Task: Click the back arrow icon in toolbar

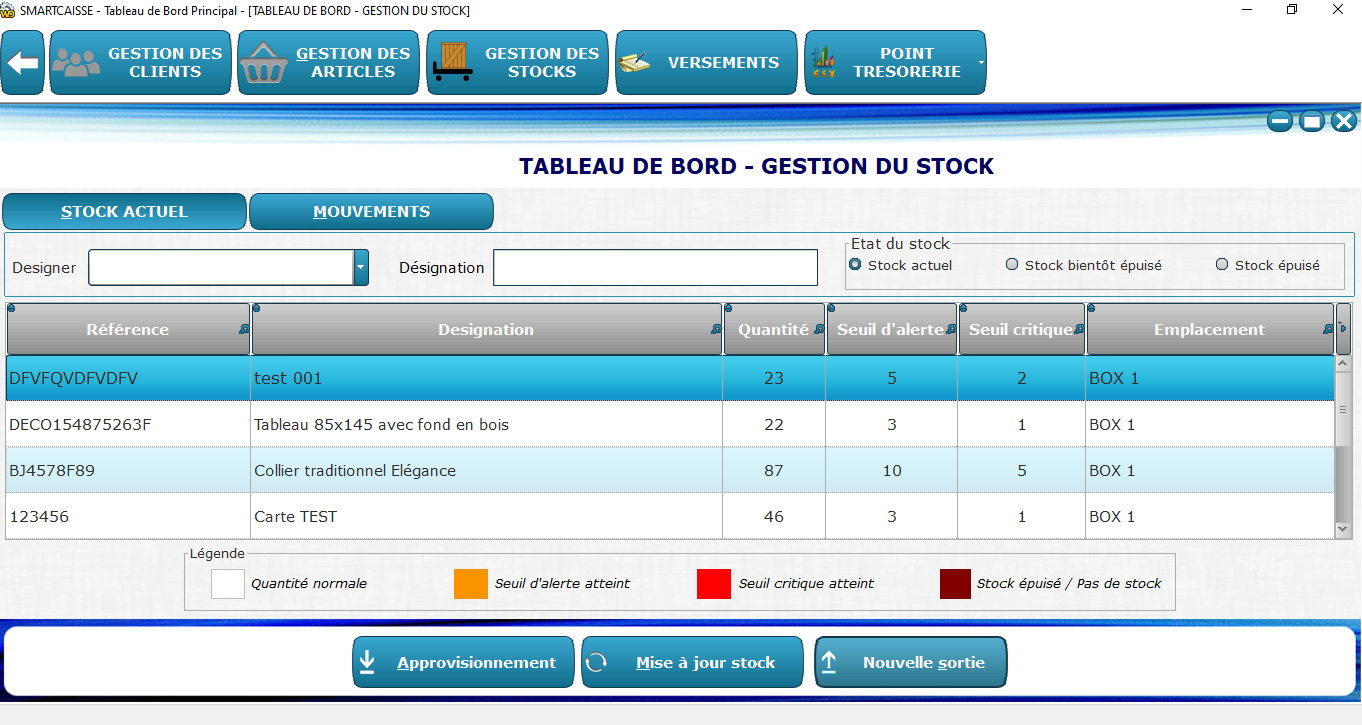Action: click(22, 63)
